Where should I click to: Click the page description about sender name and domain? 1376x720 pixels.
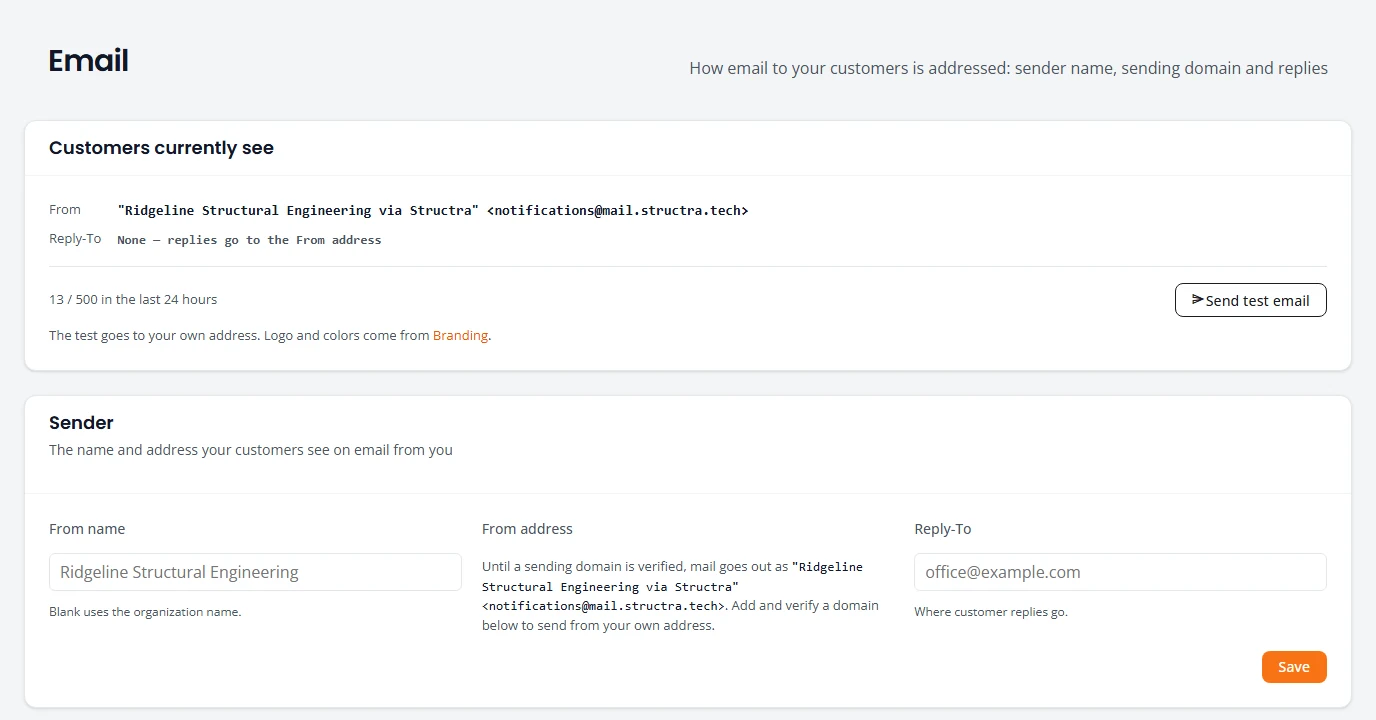click(1009, 69)
